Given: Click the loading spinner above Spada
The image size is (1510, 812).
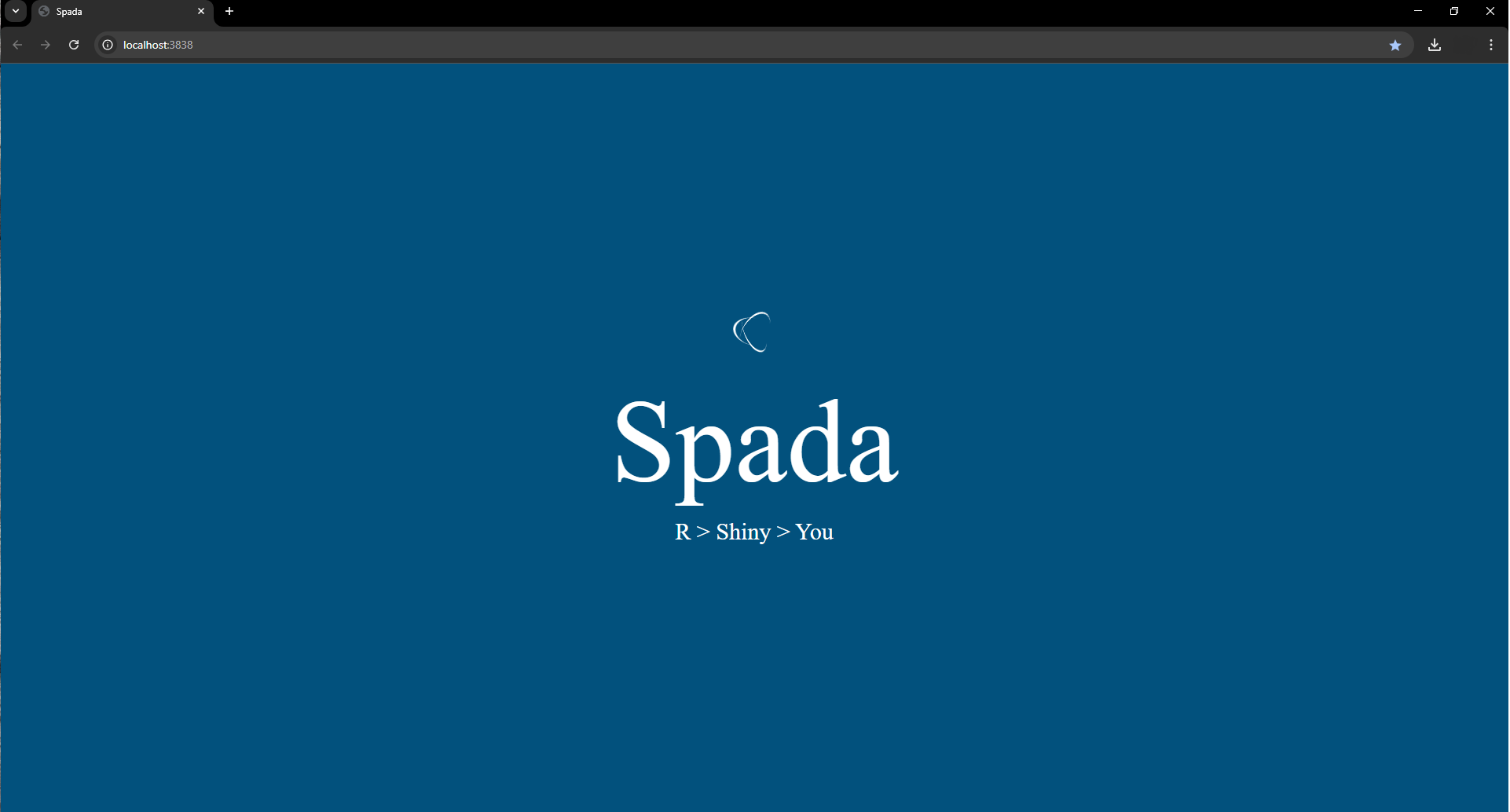Looking at the screenshot, I should (x=753, y=332).
